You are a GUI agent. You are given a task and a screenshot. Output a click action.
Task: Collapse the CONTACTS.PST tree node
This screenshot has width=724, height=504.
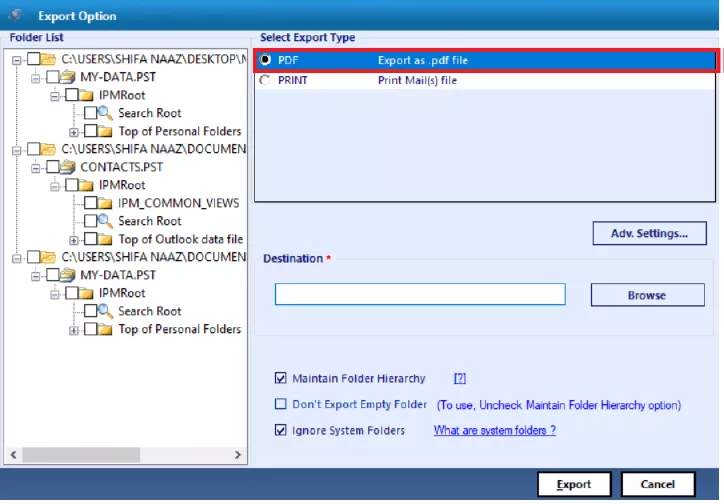[x=37, y=167]
